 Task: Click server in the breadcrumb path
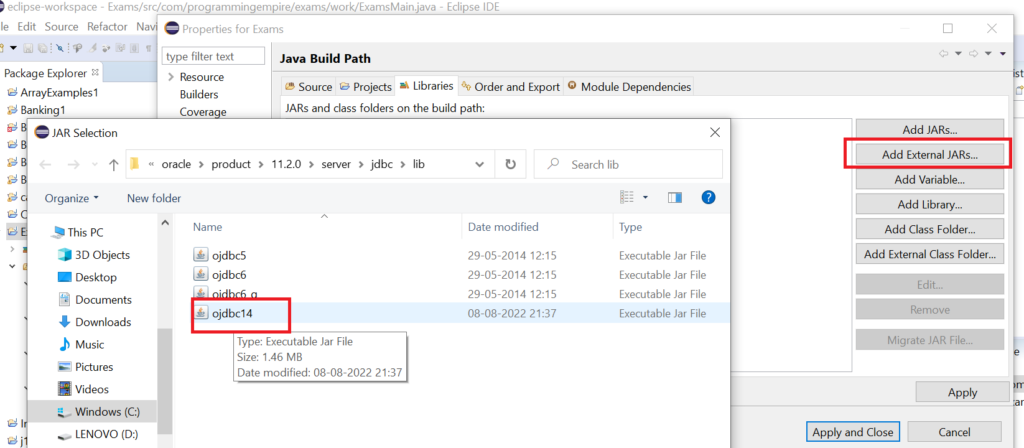(336, 165)
